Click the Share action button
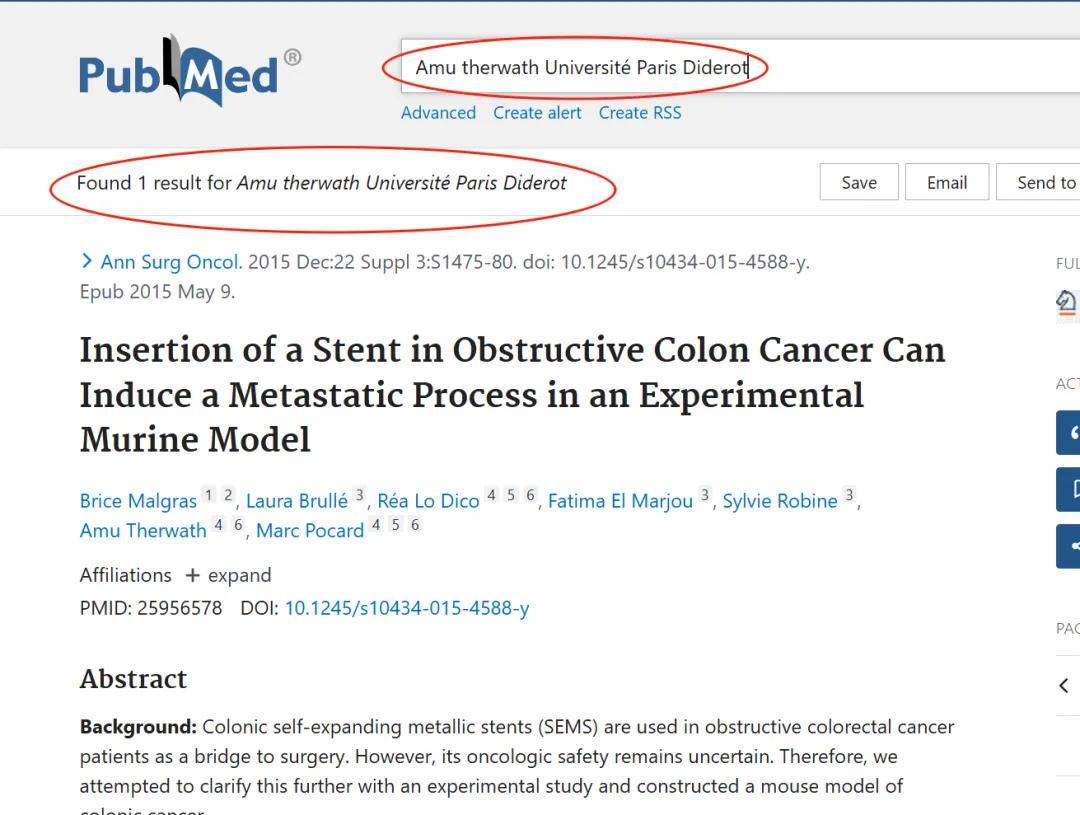This screenshot has height=815, width=1080. 1068,546
